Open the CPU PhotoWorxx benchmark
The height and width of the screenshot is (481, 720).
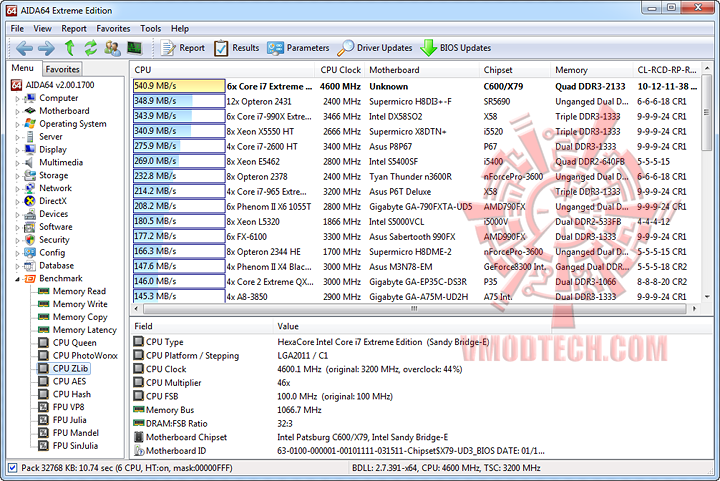[x=78, y=355]
